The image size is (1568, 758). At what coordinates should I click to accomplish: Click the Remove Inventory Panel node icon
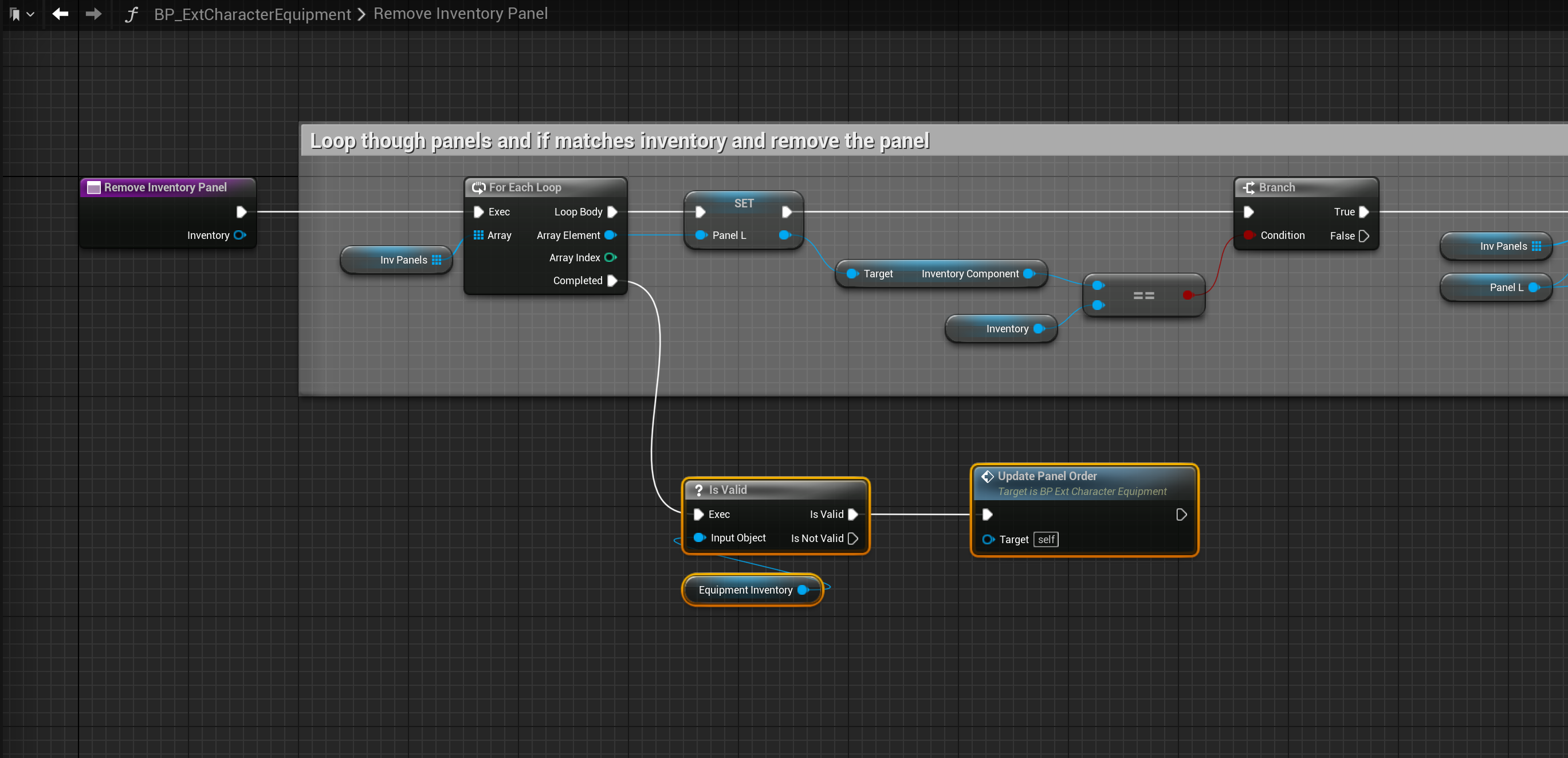tap(94, 187)
